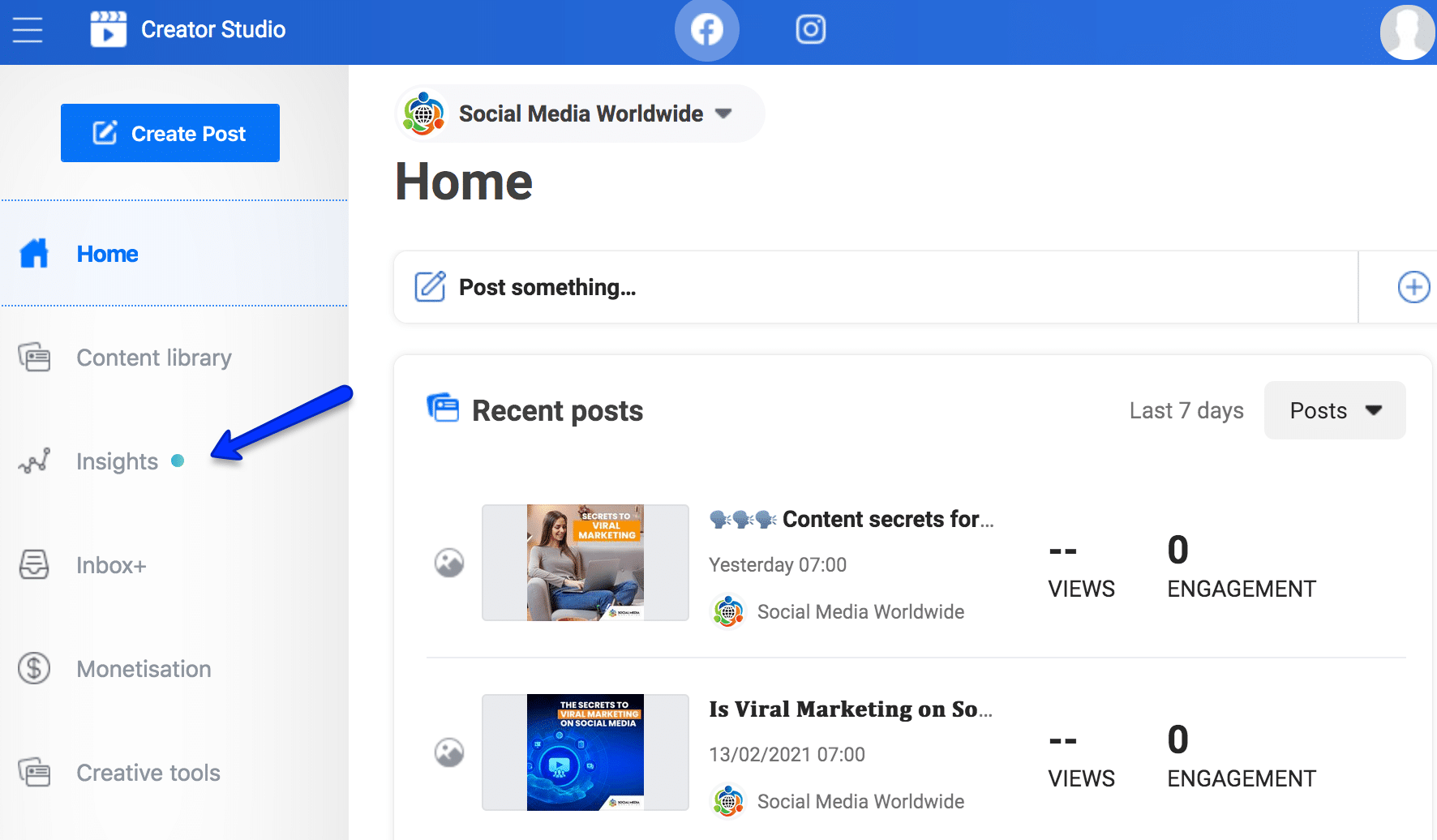Open the hamburger menu icon

tap(28, 30)
